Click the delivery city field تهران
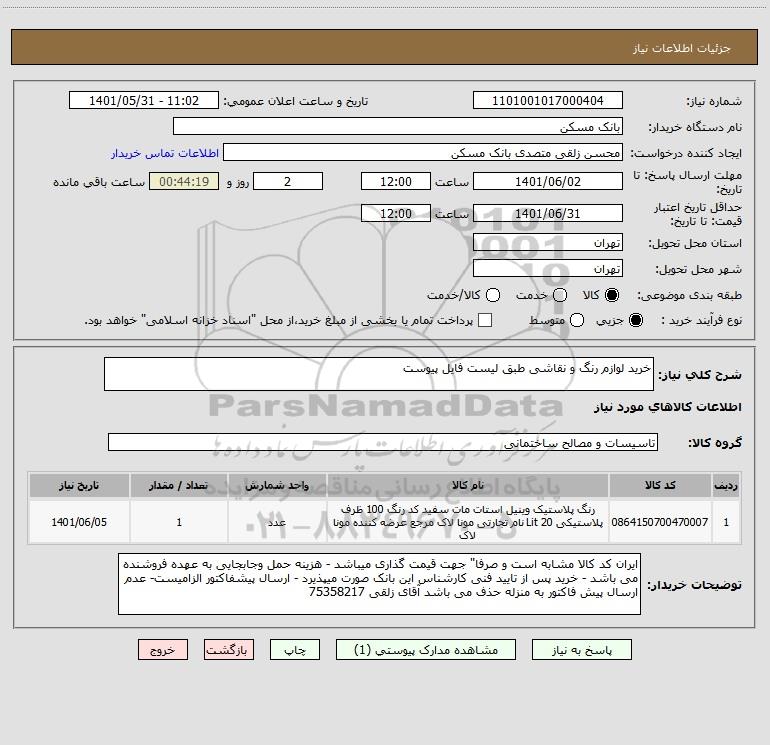The width and height of the screenshot is (770, 745). pos(548,268)
